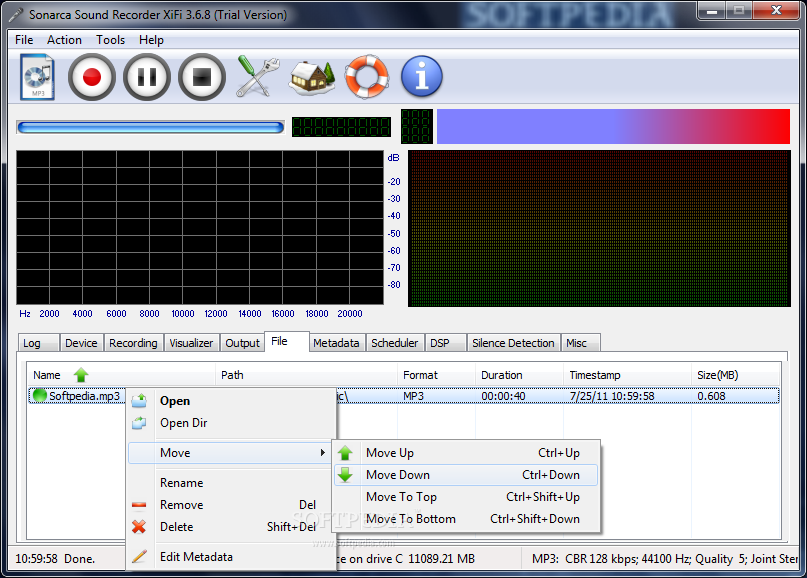Select the Softpedia.mp3 file row
The width and height of the screenshot is (807, 578).
click(404, 396)
